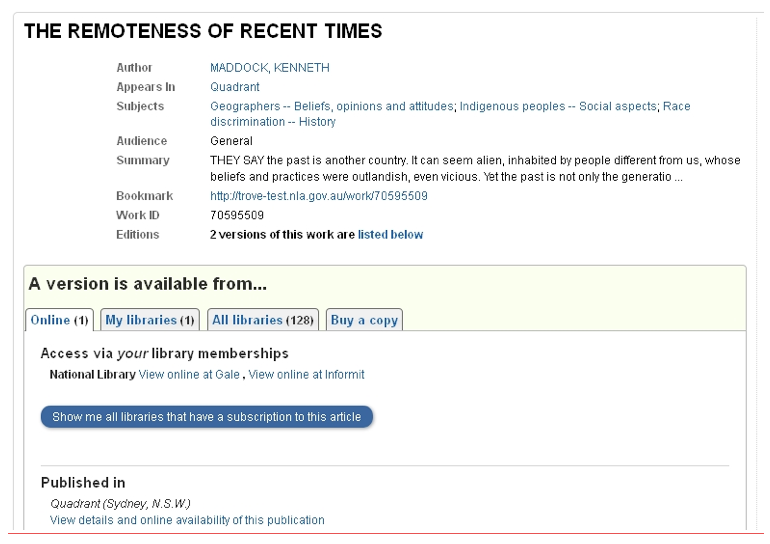
Task: Click the summary text paragraph
Action: (x=475, y=168)
